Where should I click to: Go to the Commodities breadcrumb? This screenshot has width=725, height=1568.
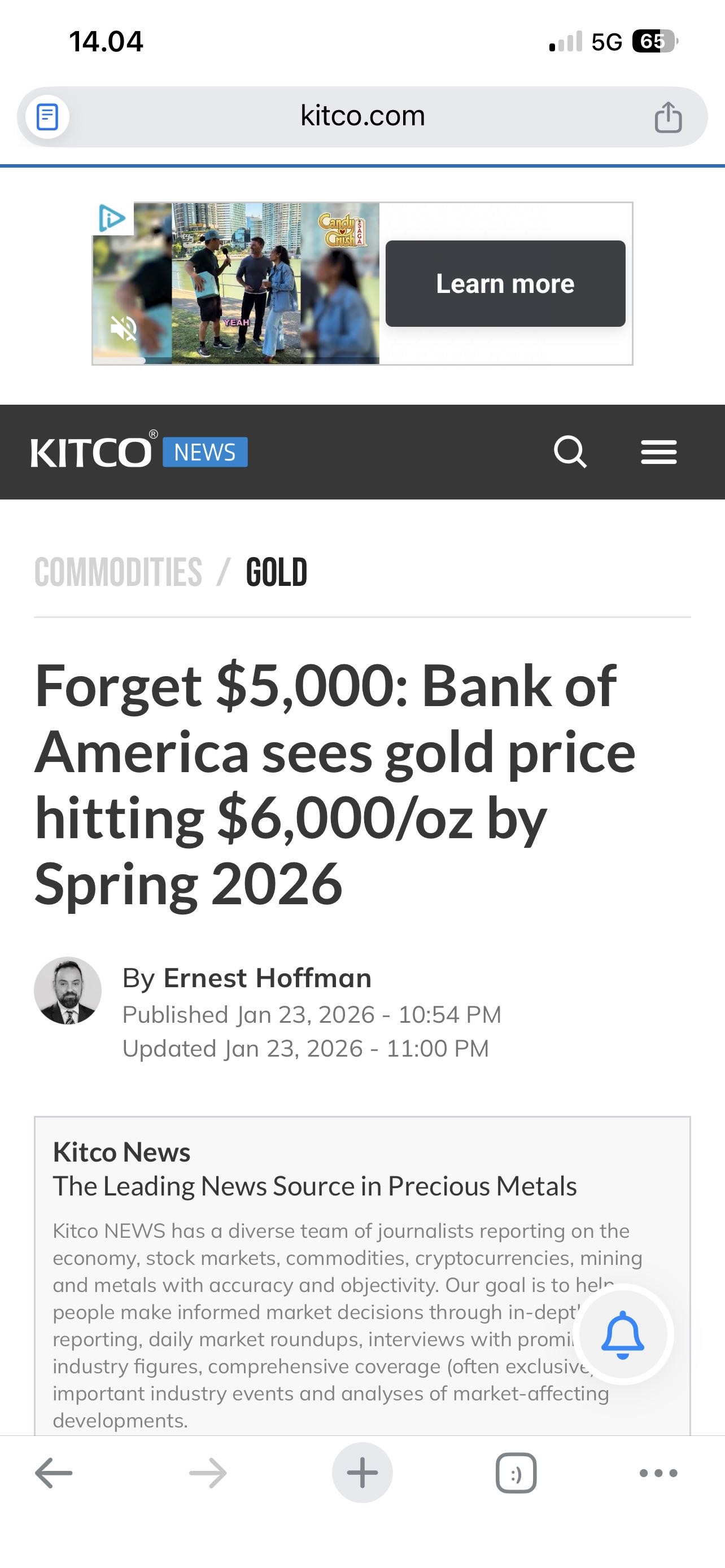coord(118,573)
